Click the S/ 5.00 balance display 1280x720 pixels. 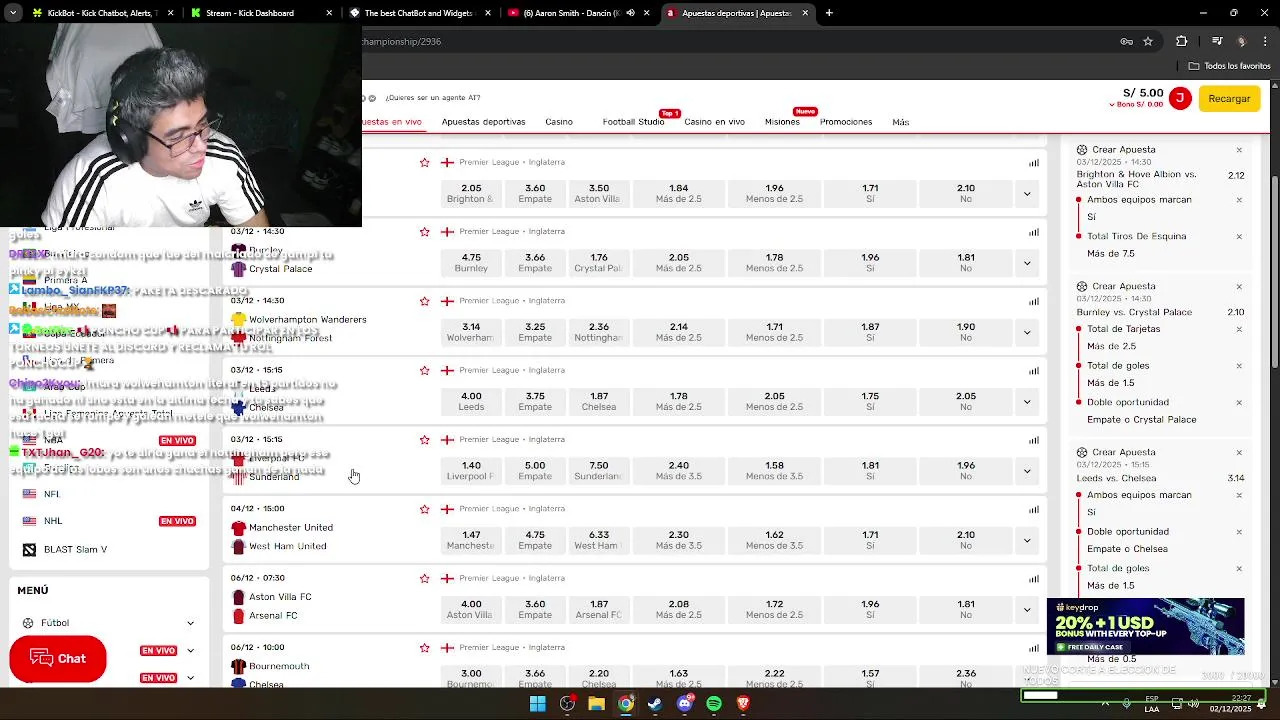tap(1143, 93)
